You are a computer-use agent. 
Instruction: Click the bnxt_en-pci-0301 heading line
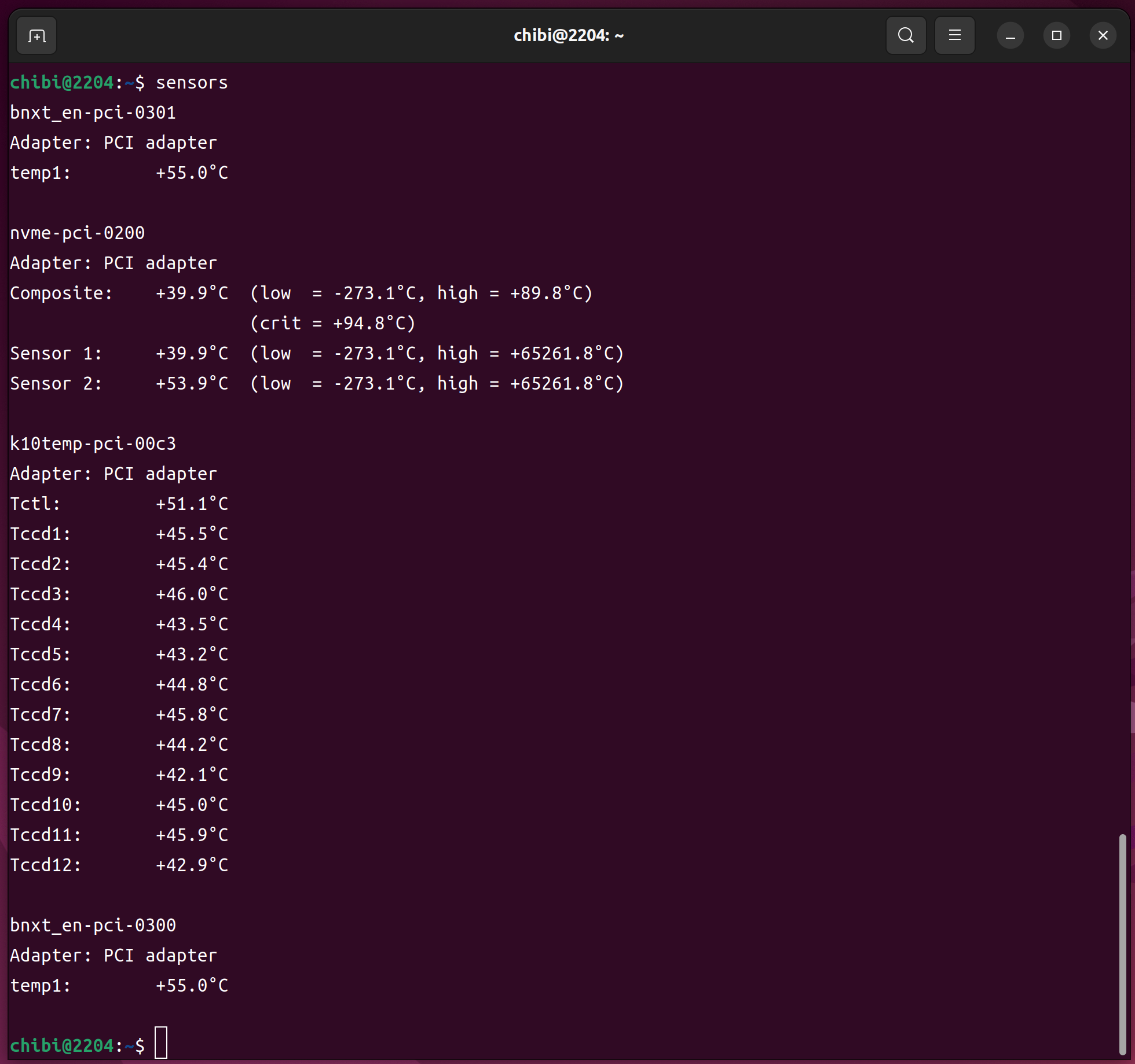tap(93, 113)
